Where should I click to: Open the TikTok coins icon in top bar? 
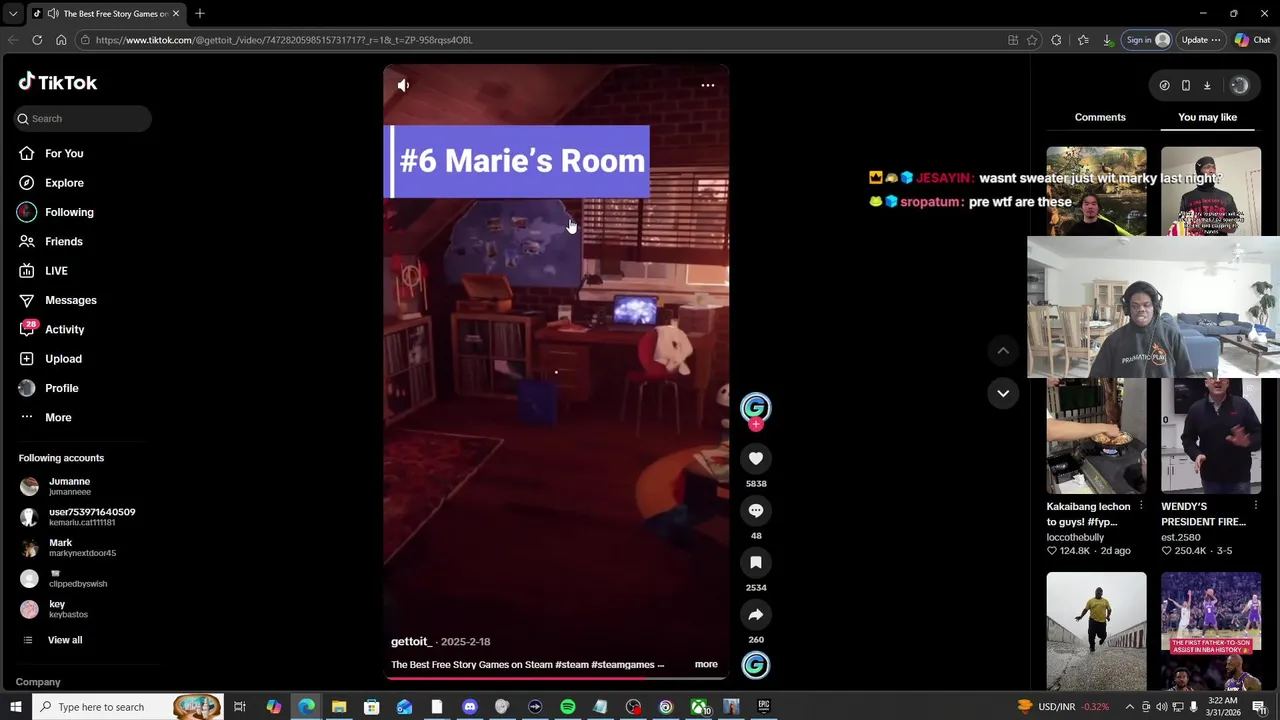click(1164, 85)
